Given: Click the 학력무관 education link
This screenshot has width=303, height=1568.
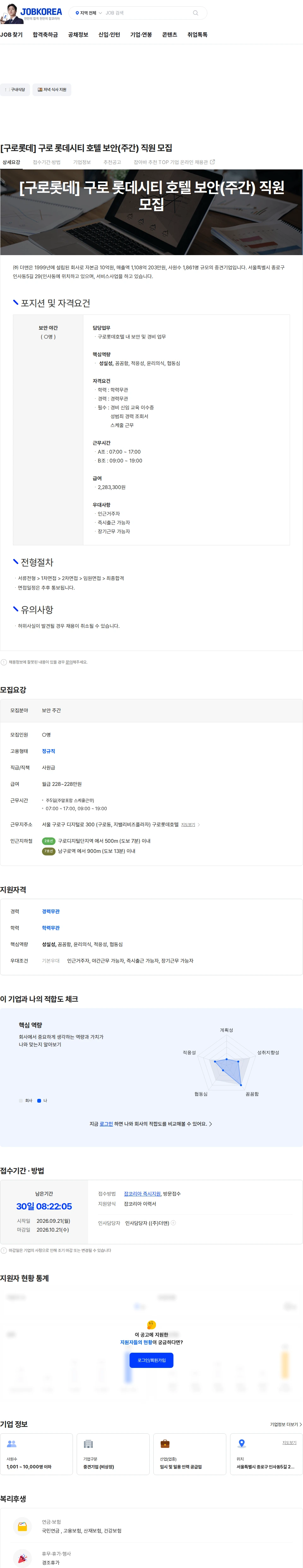Looking at the screenshot, I should tap(51, 928).
